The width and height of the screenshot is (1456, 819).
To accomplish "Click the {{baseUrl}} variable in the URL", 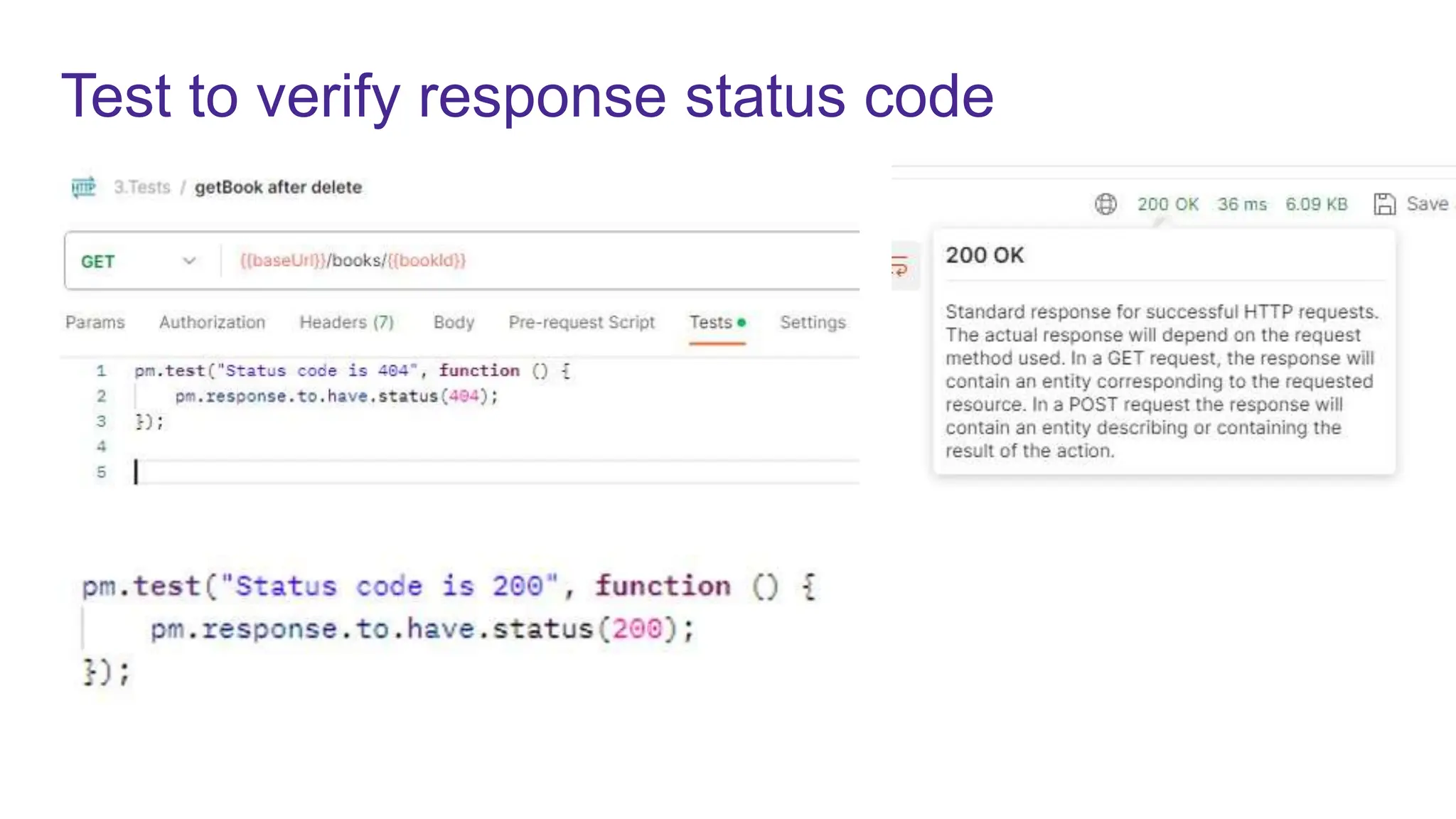I will [283, 260].
